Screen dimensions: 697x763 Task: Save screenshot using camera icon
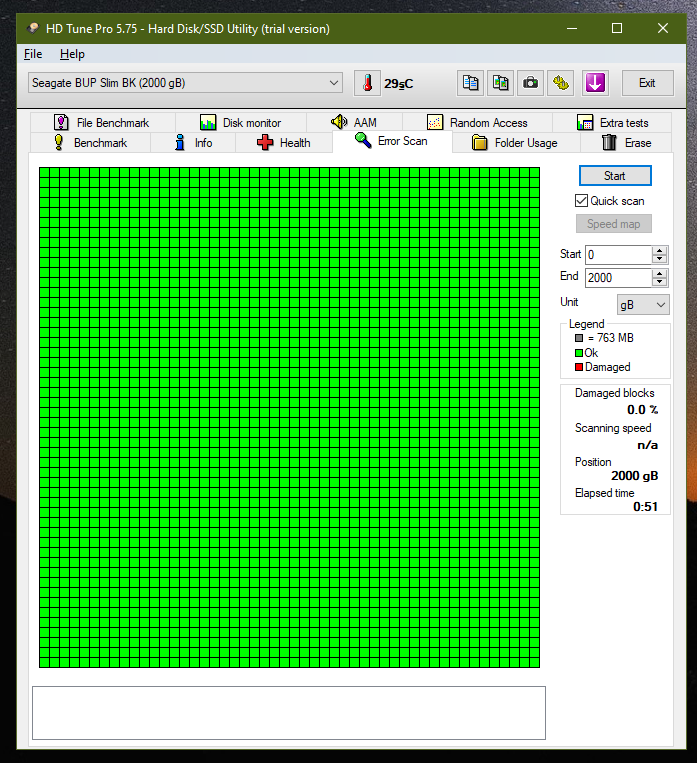point(531,83)
